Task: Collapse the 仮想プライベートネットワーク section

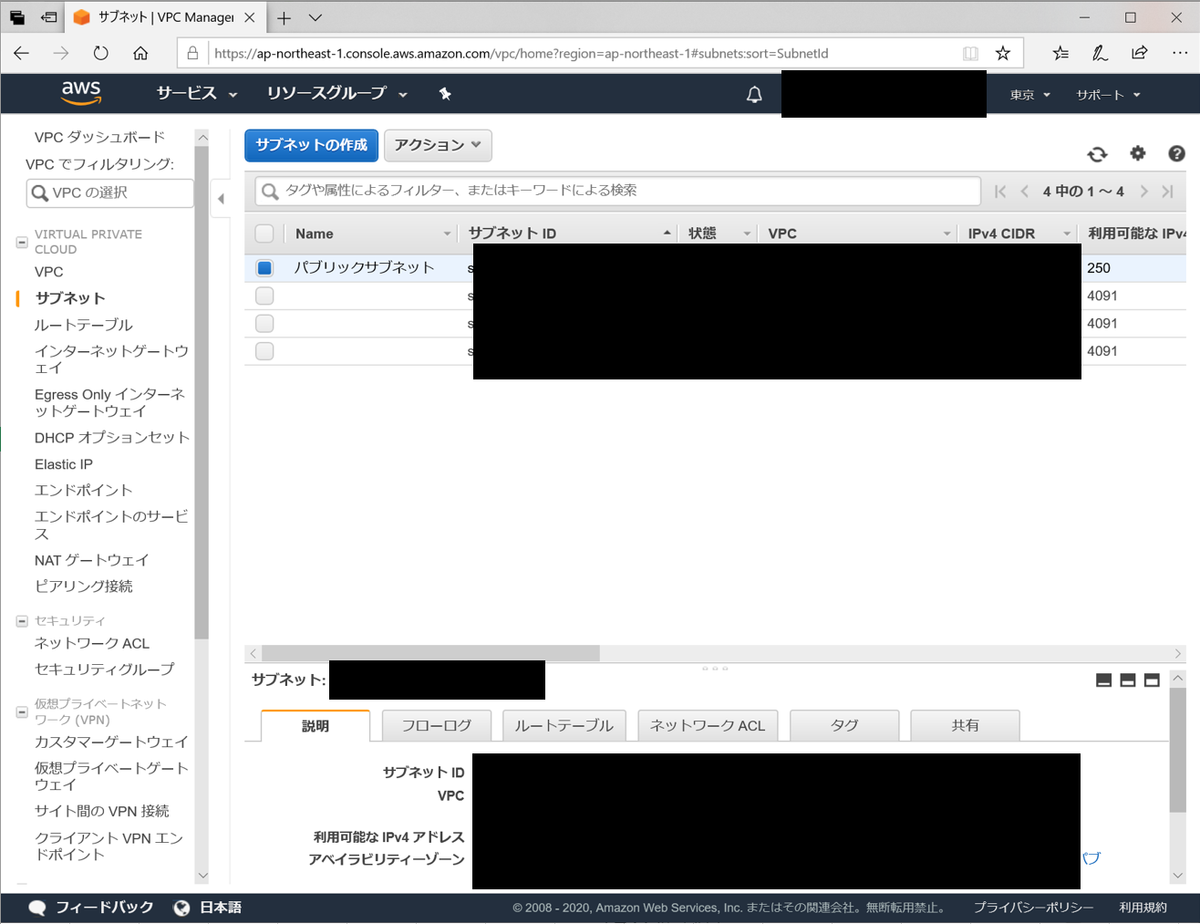Action: coord(22,712)
